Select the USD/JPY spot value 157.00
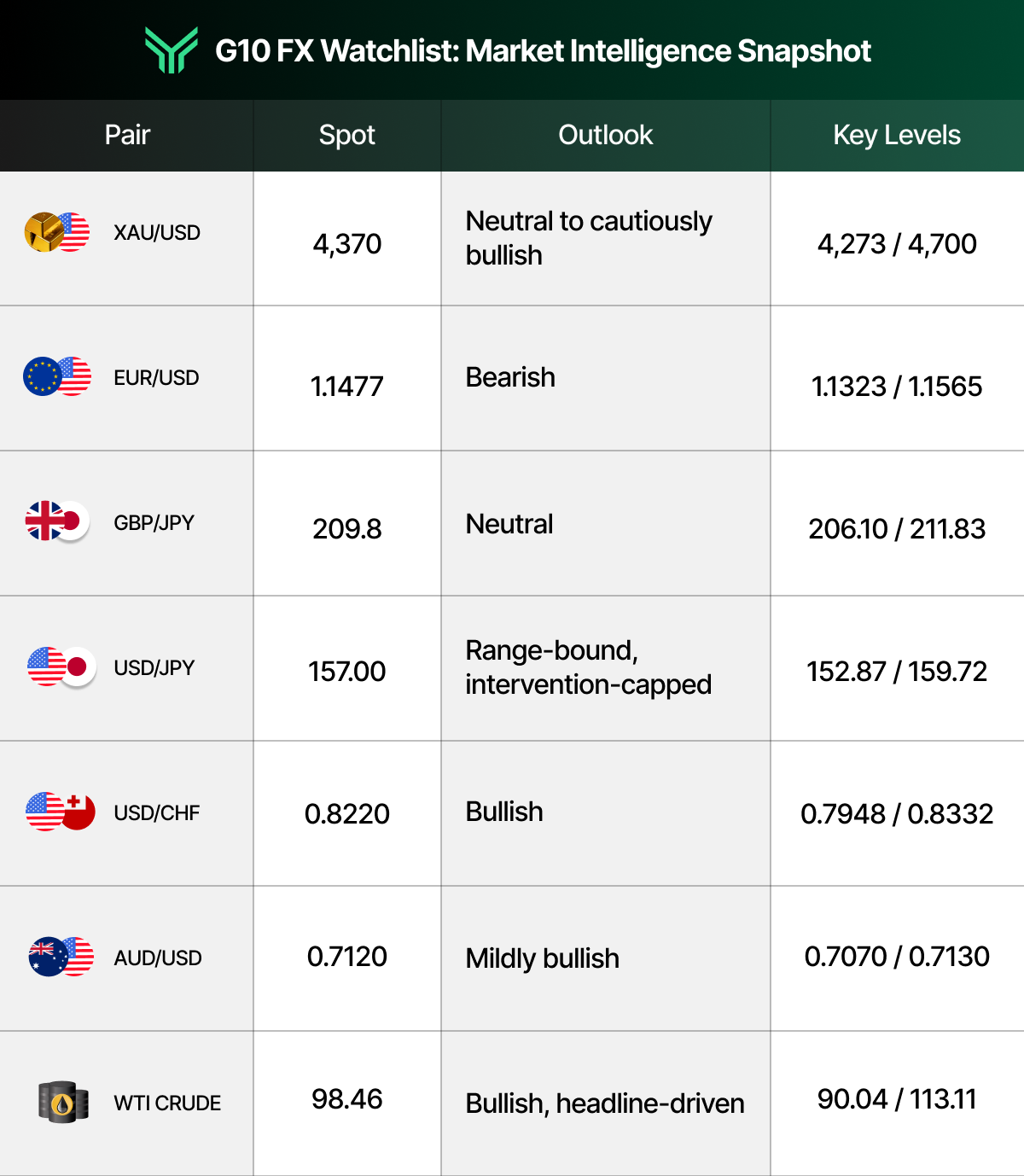The height and width of the screenshot is (1176, 1024). coord(347,671)
